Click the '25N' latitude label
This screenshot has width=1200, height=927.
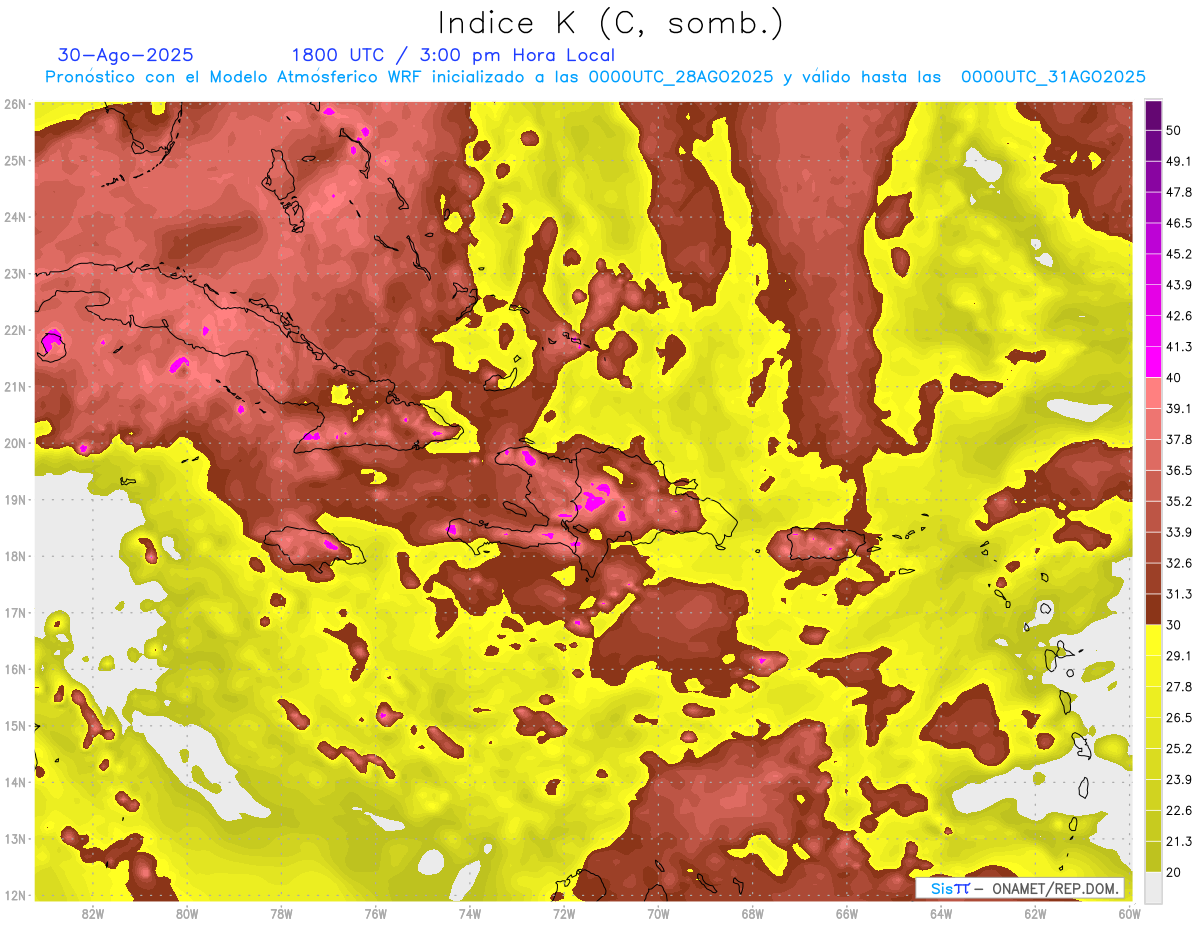14,161
